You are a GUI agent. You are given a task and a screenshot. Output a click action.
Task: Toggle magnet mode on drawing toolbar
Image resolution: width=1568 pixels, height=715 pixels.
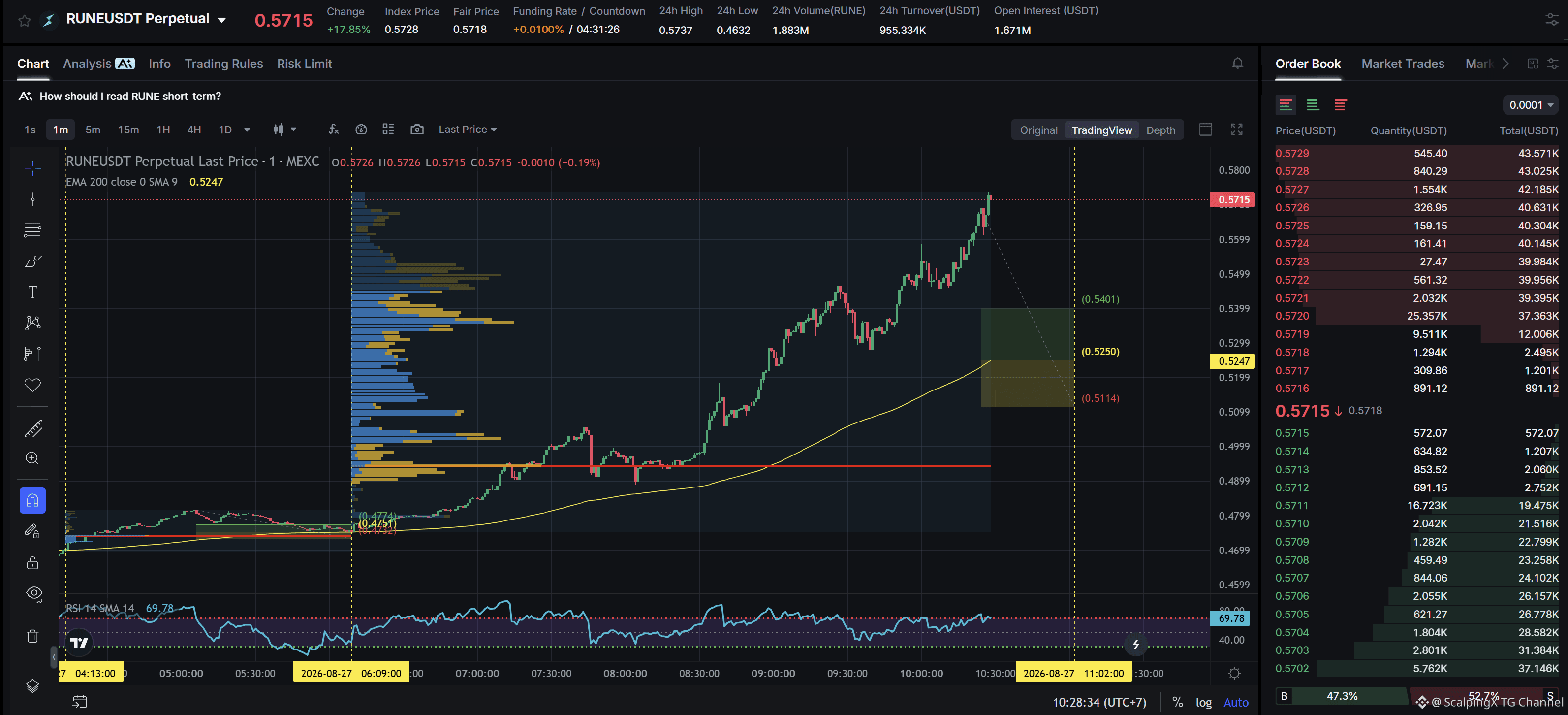coord(33,501)
